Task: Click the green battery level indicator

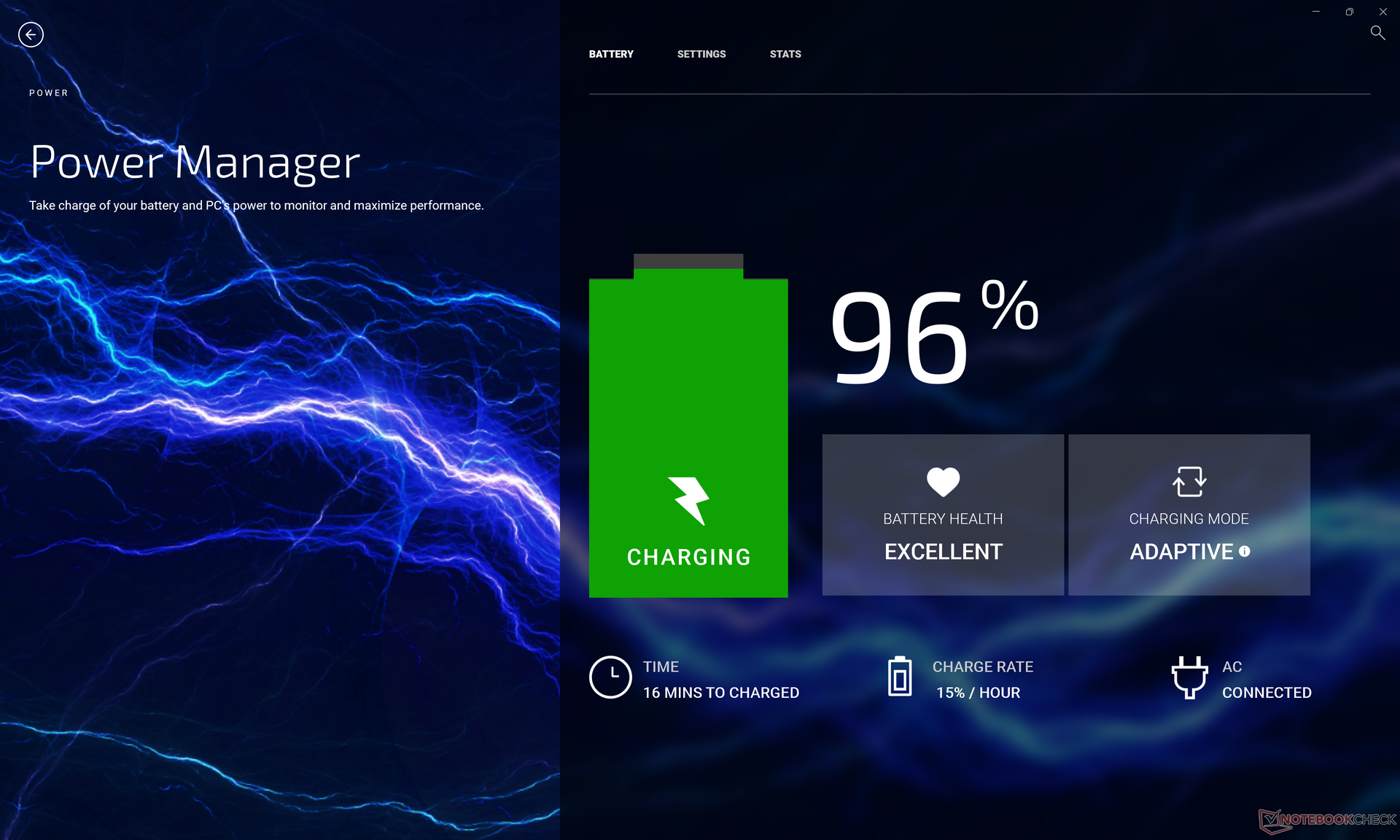Action: coord(688,379)
